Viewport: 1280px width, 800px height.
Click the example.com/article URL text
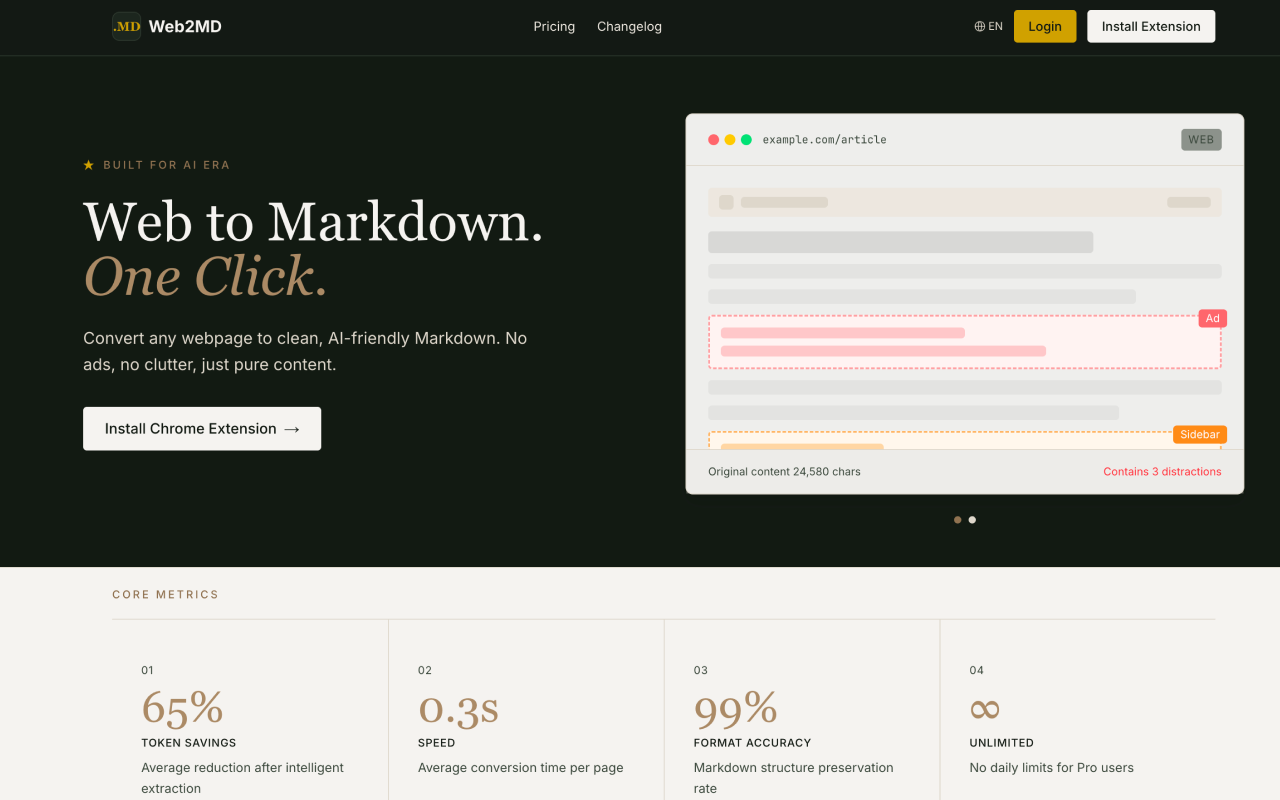click(x=825, y=140)
